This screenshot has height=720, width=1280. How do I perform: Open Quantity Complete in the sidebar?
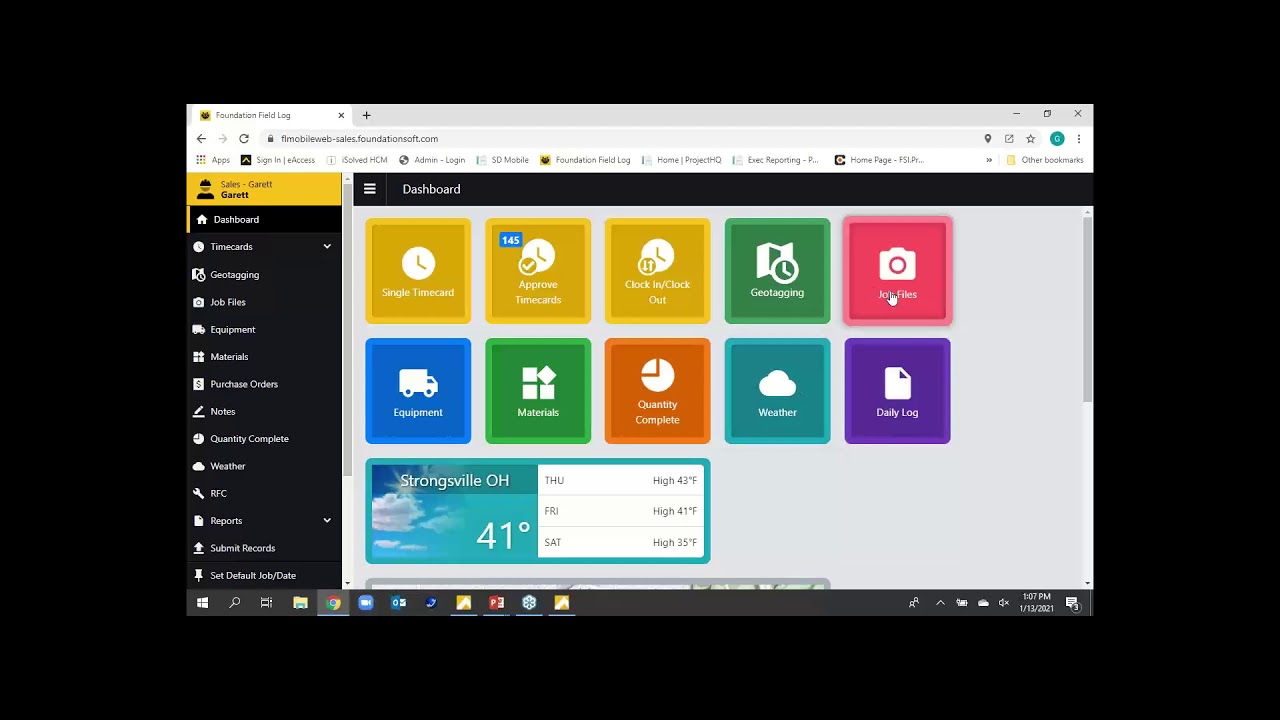(x=264, y=439)
